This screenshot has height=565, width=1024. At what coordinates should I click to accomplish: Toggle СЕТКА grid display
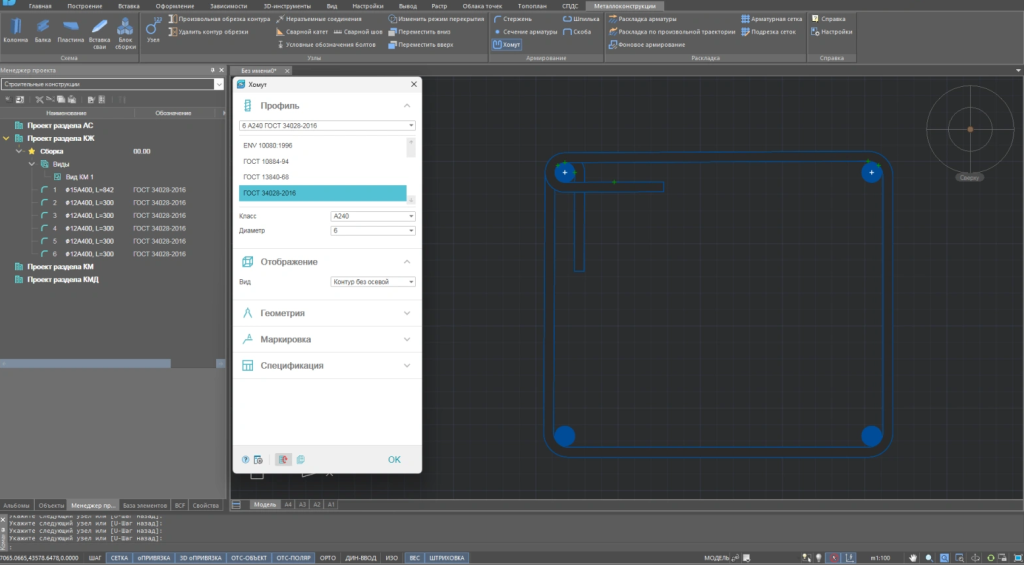(119, 557)
